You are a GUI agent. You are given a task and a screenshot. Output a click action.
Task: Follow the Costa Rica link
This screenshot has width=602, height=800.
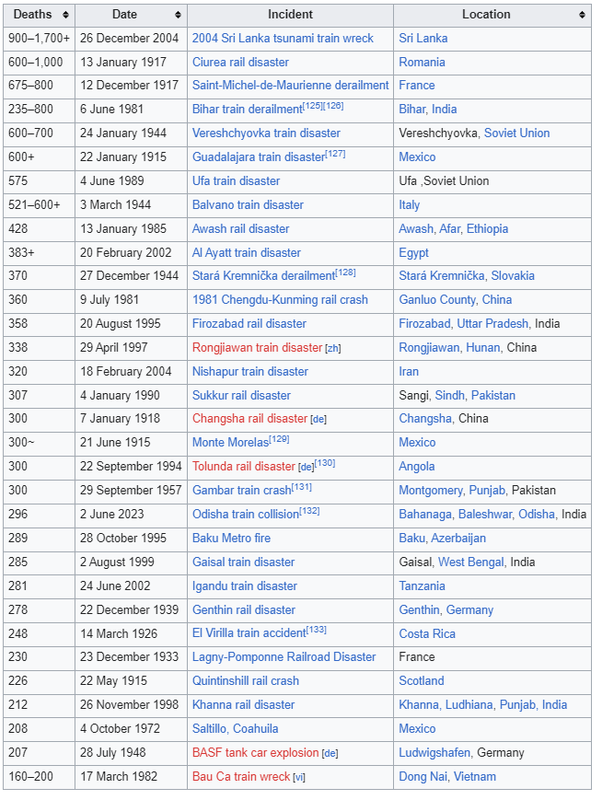[427, 634]
